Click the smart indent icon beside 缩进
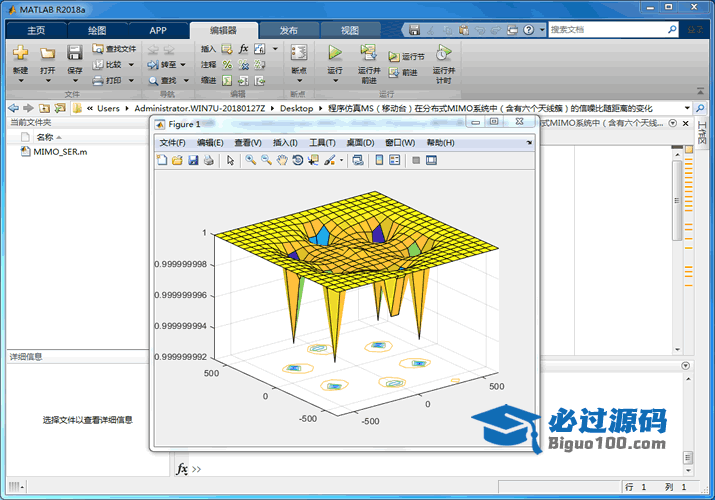Screen dimensions: 715x500 [x=227, y=81]
